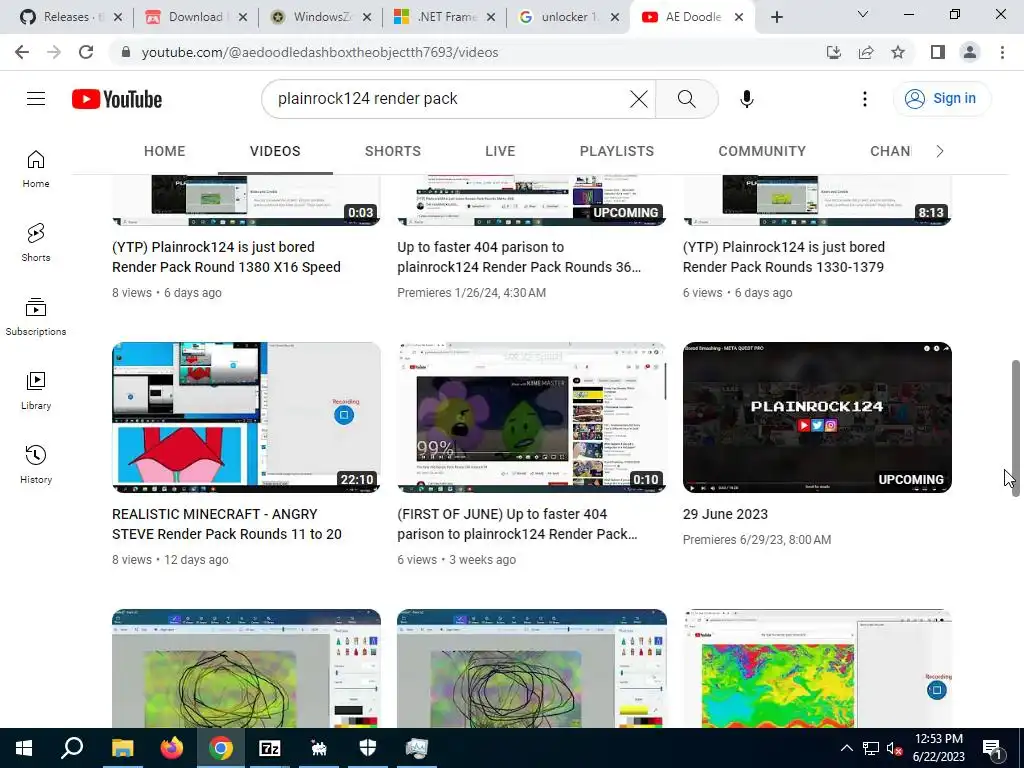Switch to the Download browser tab
Image resolution: width=1024 pixels, height=768 pixels.
195,17
